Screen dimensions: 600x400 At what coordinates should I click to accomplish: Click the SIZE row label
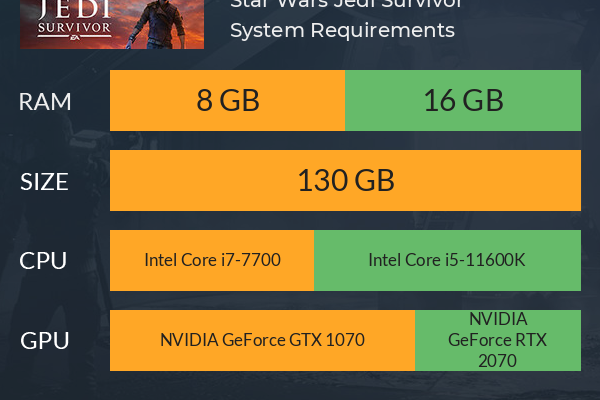44,181
